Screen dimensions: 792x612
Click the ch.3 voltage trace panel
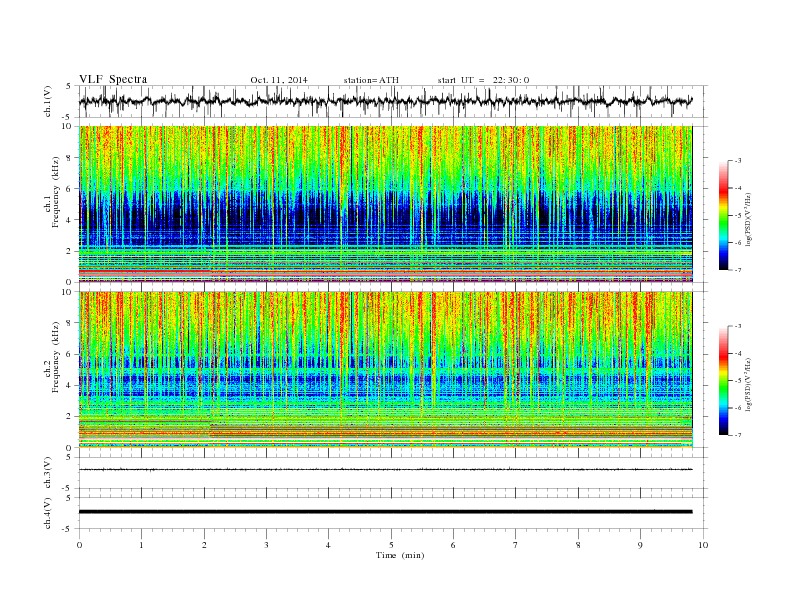tap(393, 473)
